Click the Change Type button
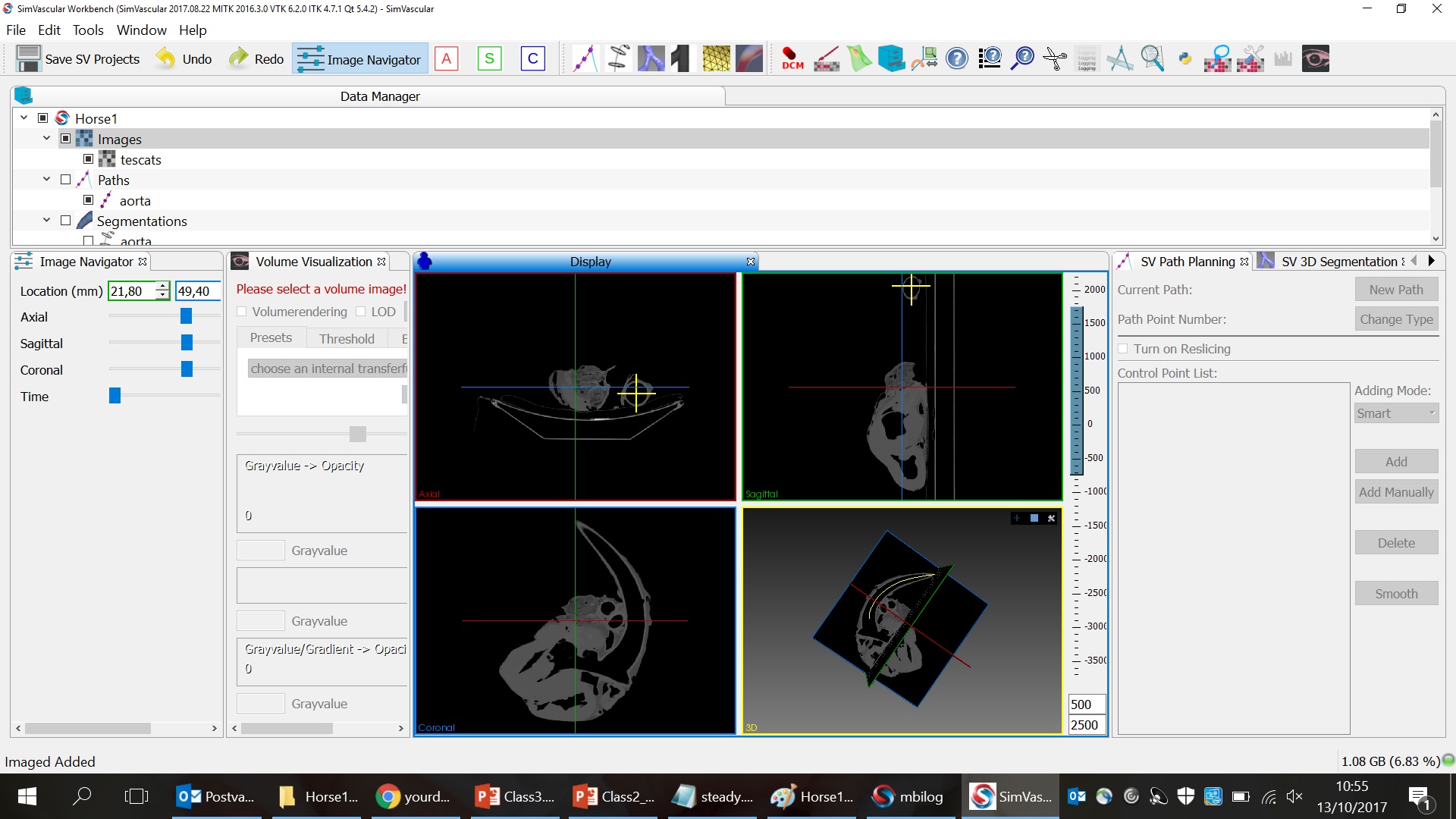The height and width of the screenshot is (819, 1456). pos(1396,319)
